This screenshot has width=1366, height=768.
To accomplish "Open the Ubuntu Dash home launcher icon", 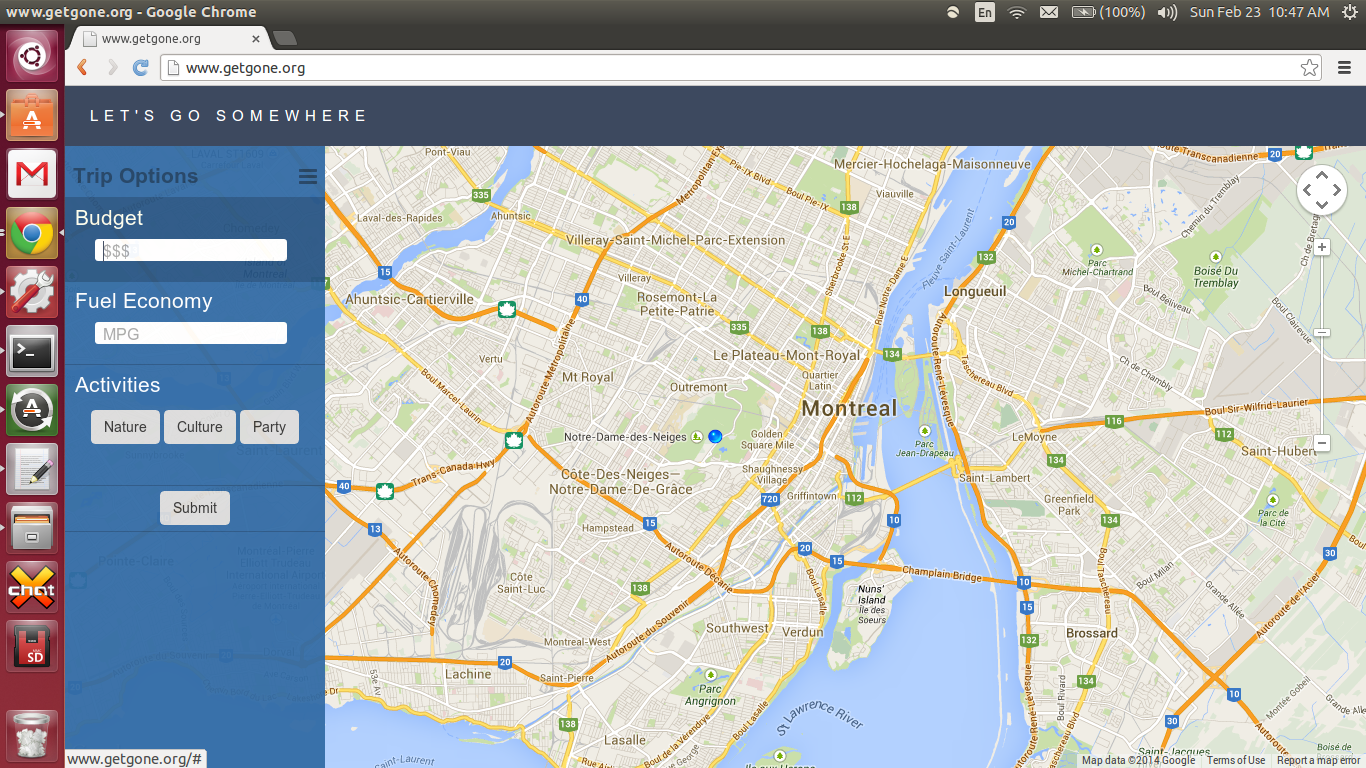I will click(32, 56).
